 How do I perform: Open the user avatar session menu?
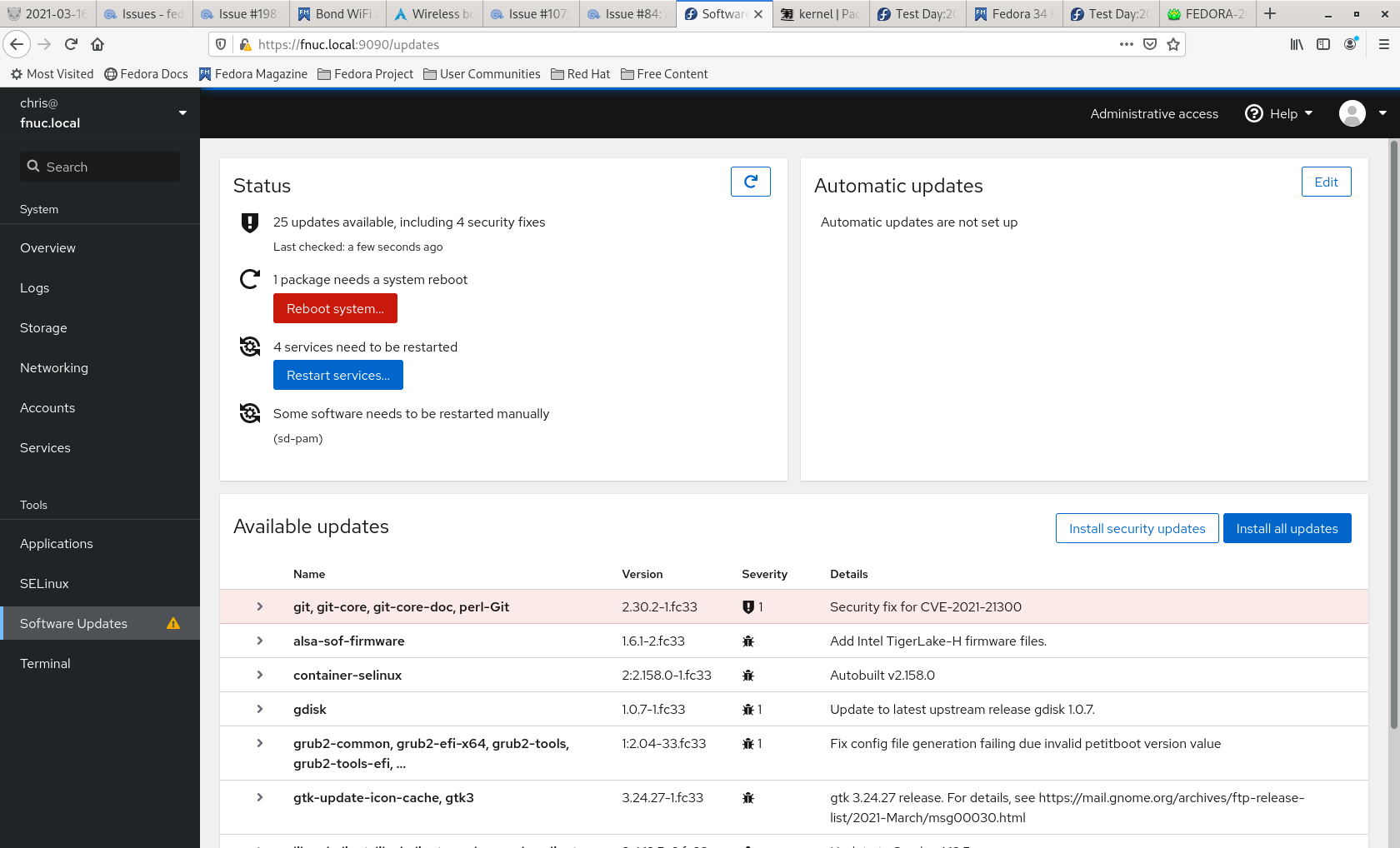(1352, 113)
